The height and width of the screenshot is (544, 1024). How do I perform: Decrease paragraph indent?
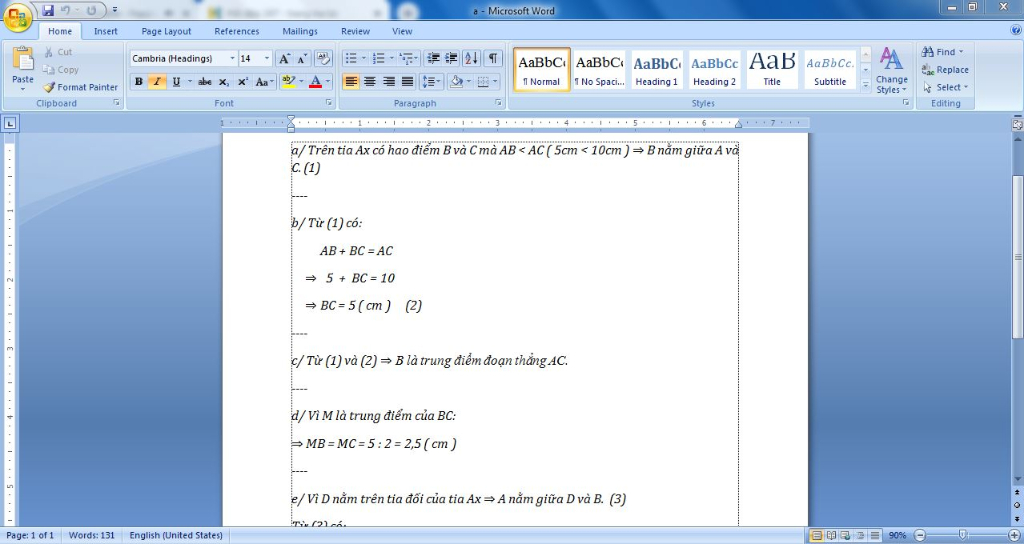pos(433,59)
